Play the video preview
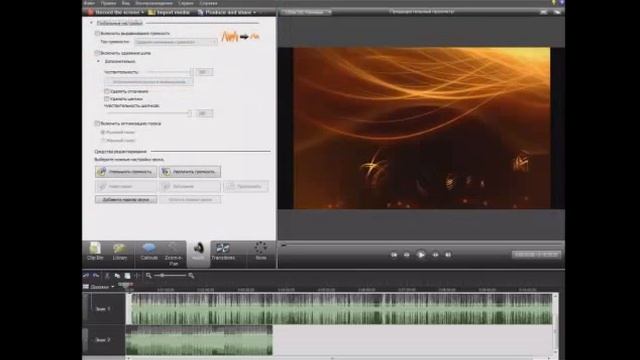The width and height of the screenshot is (640, 360). pyautogui.click(x=421, y=255)
